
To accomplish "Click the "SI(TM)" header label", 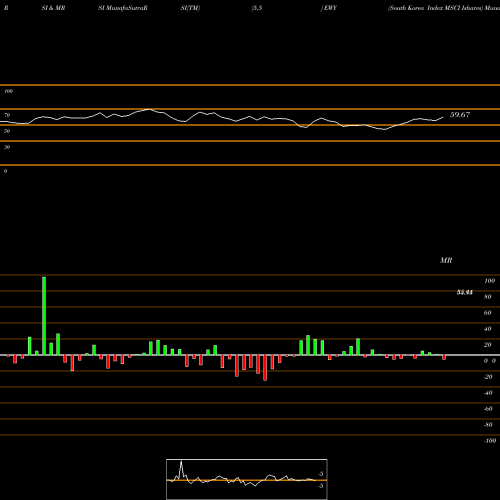I will [x=190, y=8].
